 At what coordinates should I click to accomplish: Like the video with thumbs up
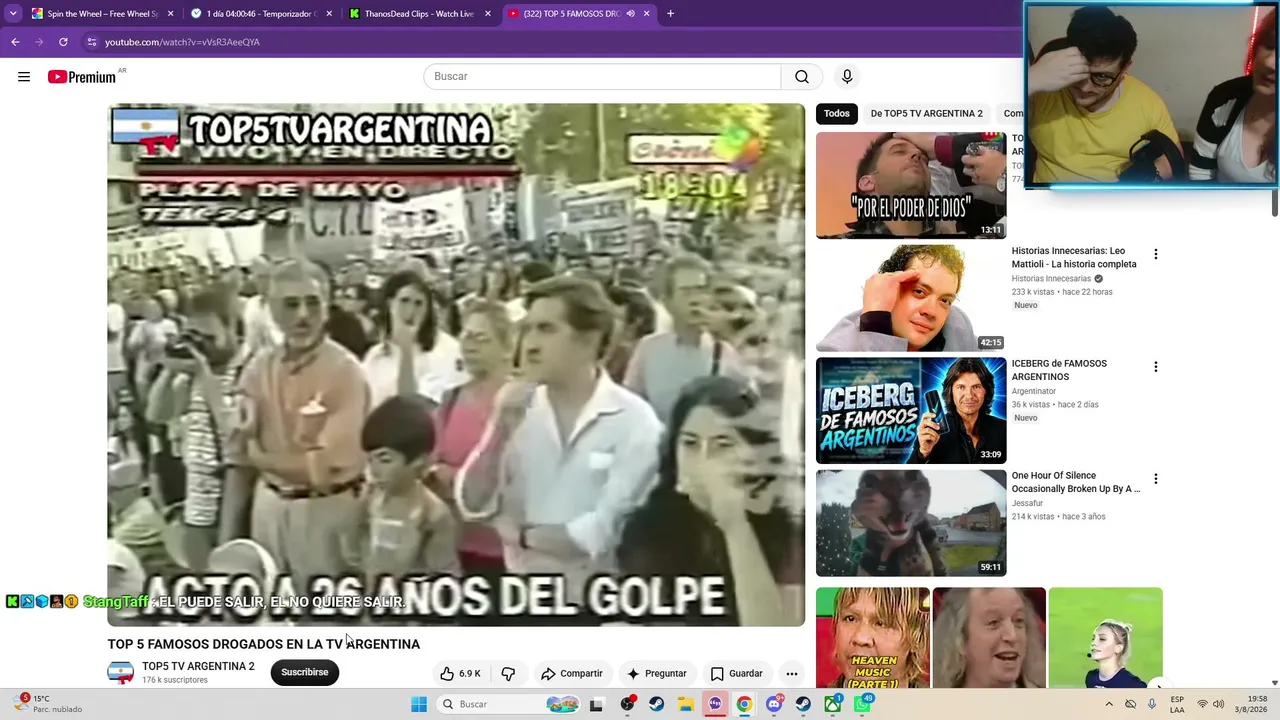coord(460,673)
